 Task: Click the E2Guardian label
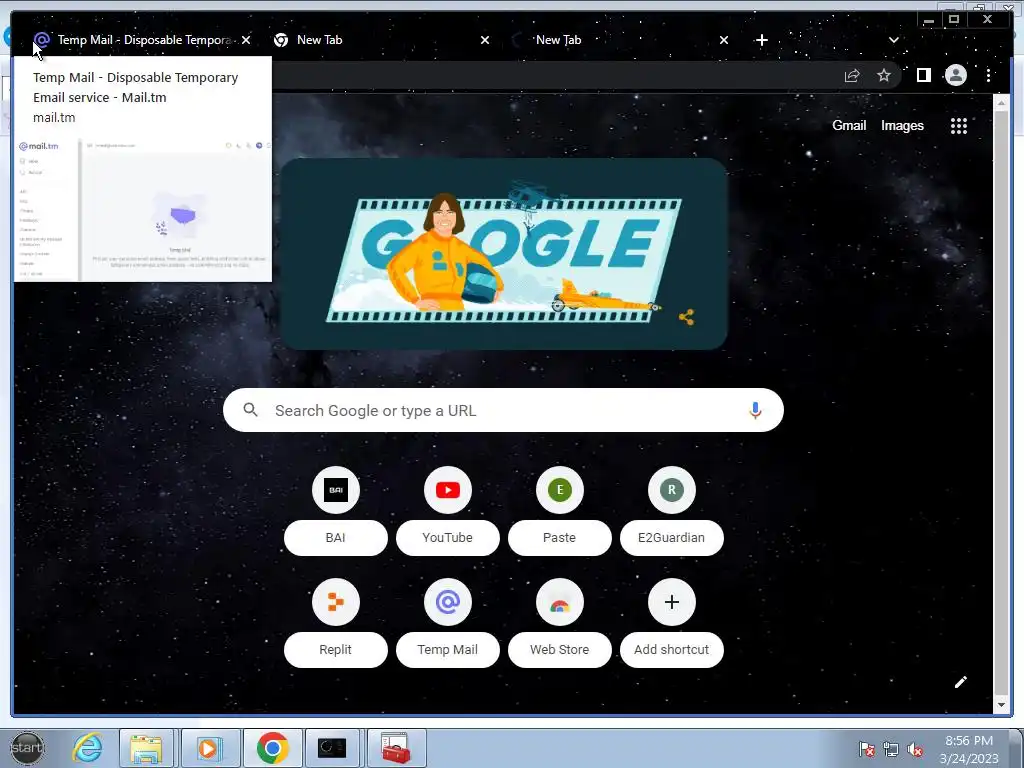point(671,537)
